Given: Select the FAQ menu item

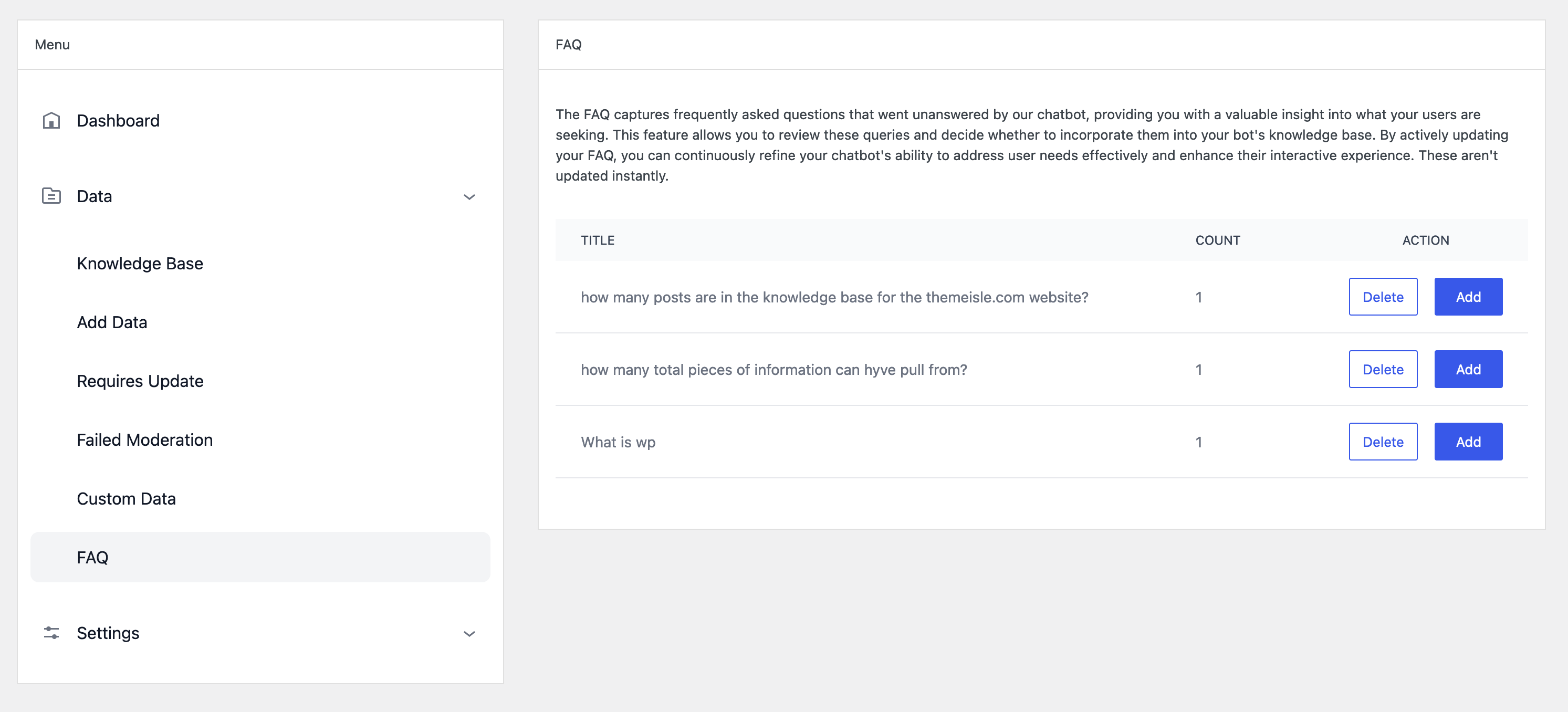Looking at the screenshot, I should (x=92, y=558).
